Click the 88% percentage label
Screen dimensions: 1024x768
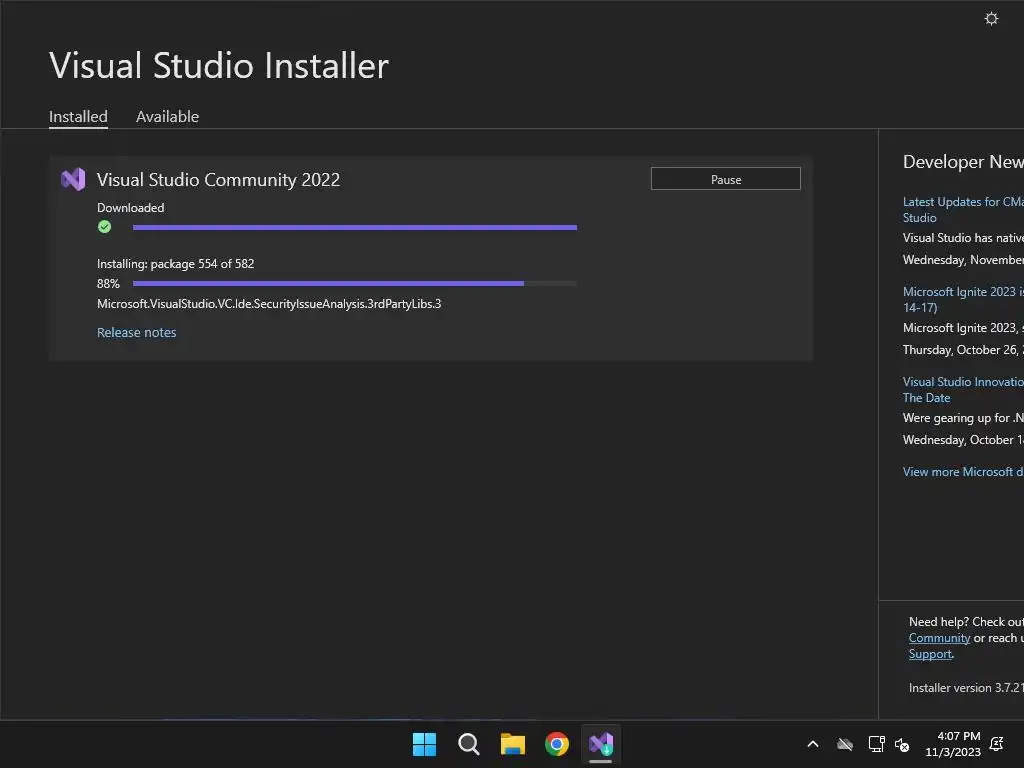[x=108, y=283]
